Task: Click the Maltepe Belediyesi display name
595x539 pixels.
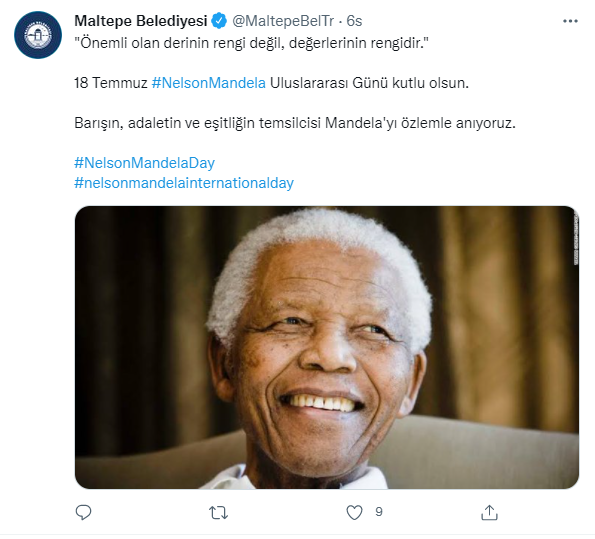Action: pyautogui.click(x=141, y=21)
